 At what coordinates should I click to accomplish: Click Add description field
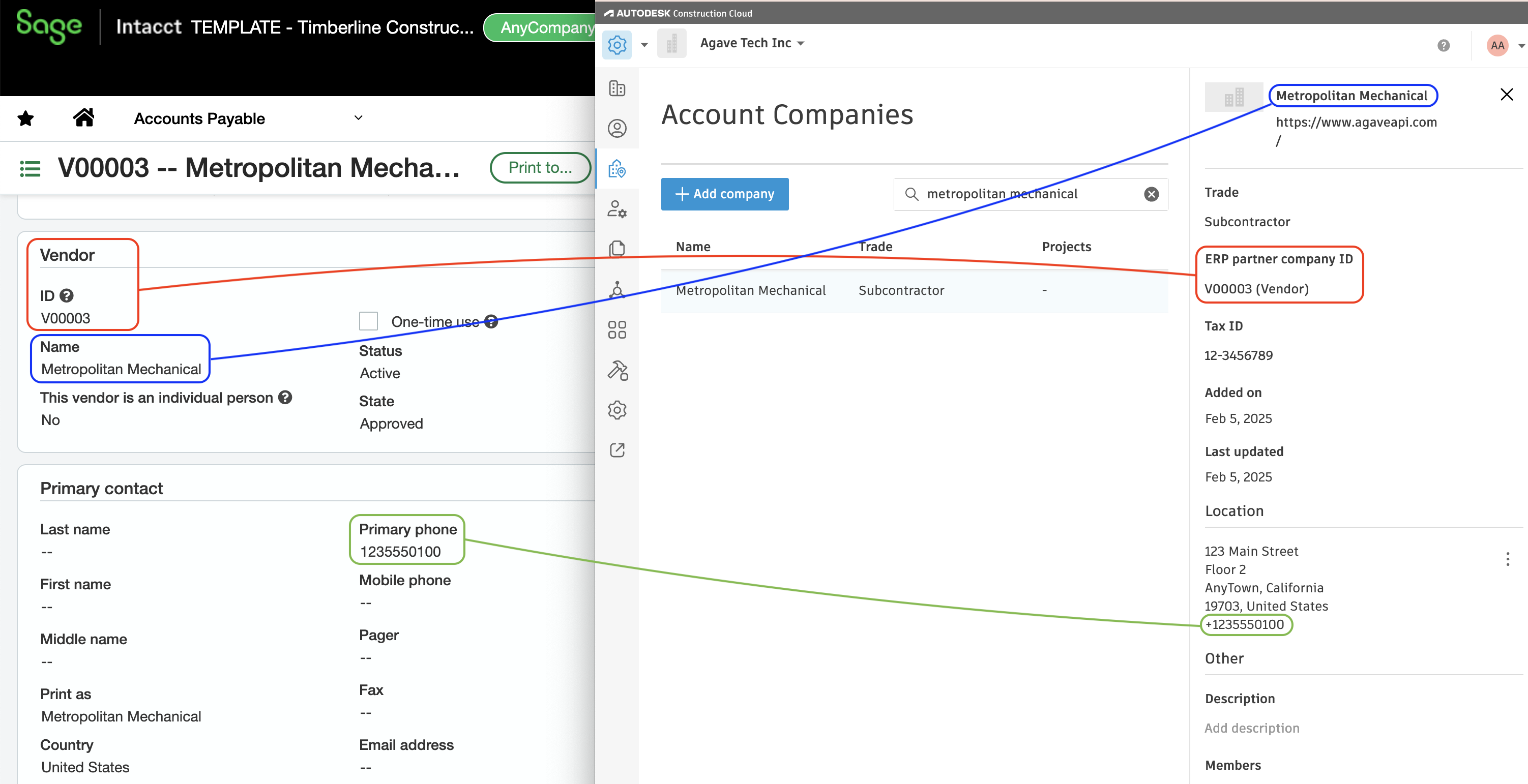pos(1252,728)
